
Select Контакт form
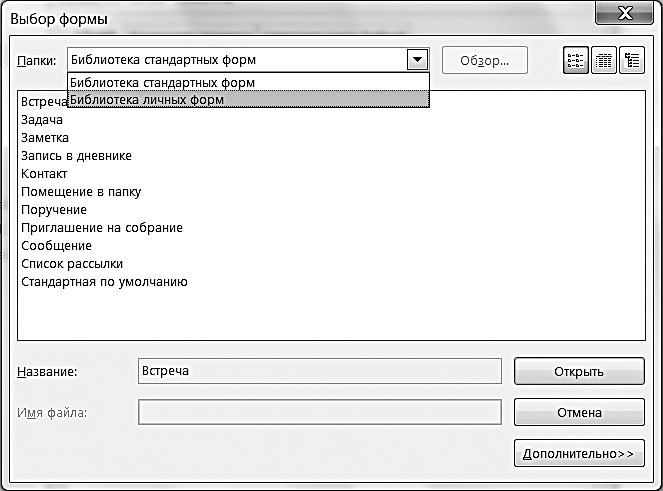44,174
